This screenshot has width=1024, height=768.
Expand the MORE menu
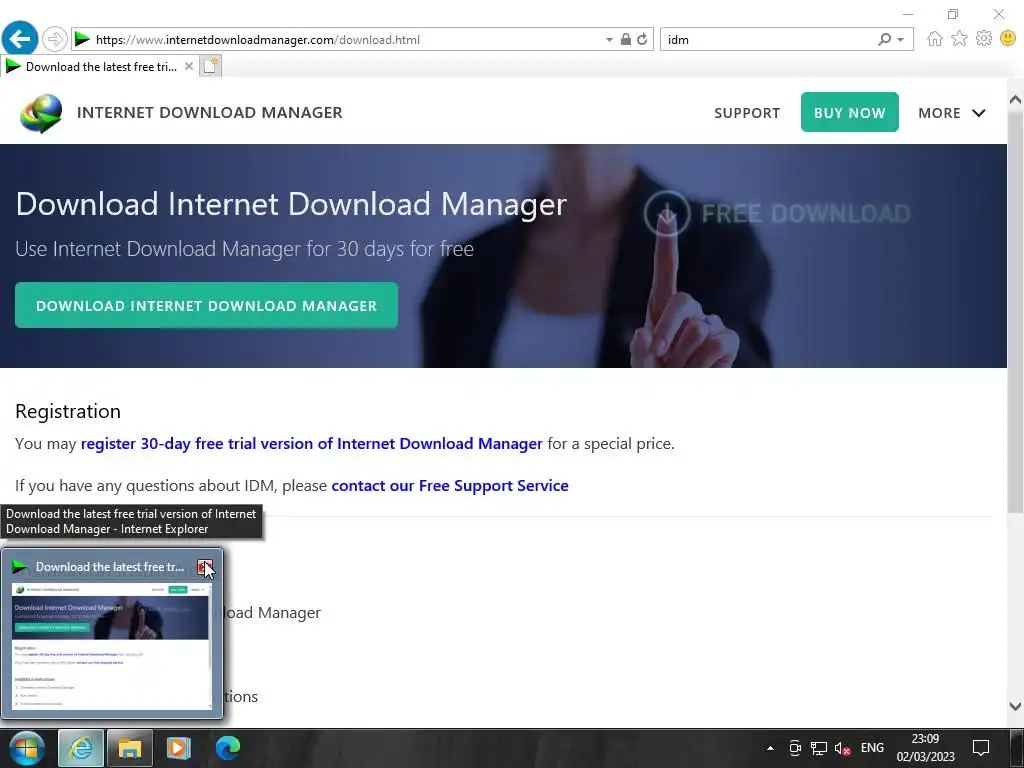952,113
